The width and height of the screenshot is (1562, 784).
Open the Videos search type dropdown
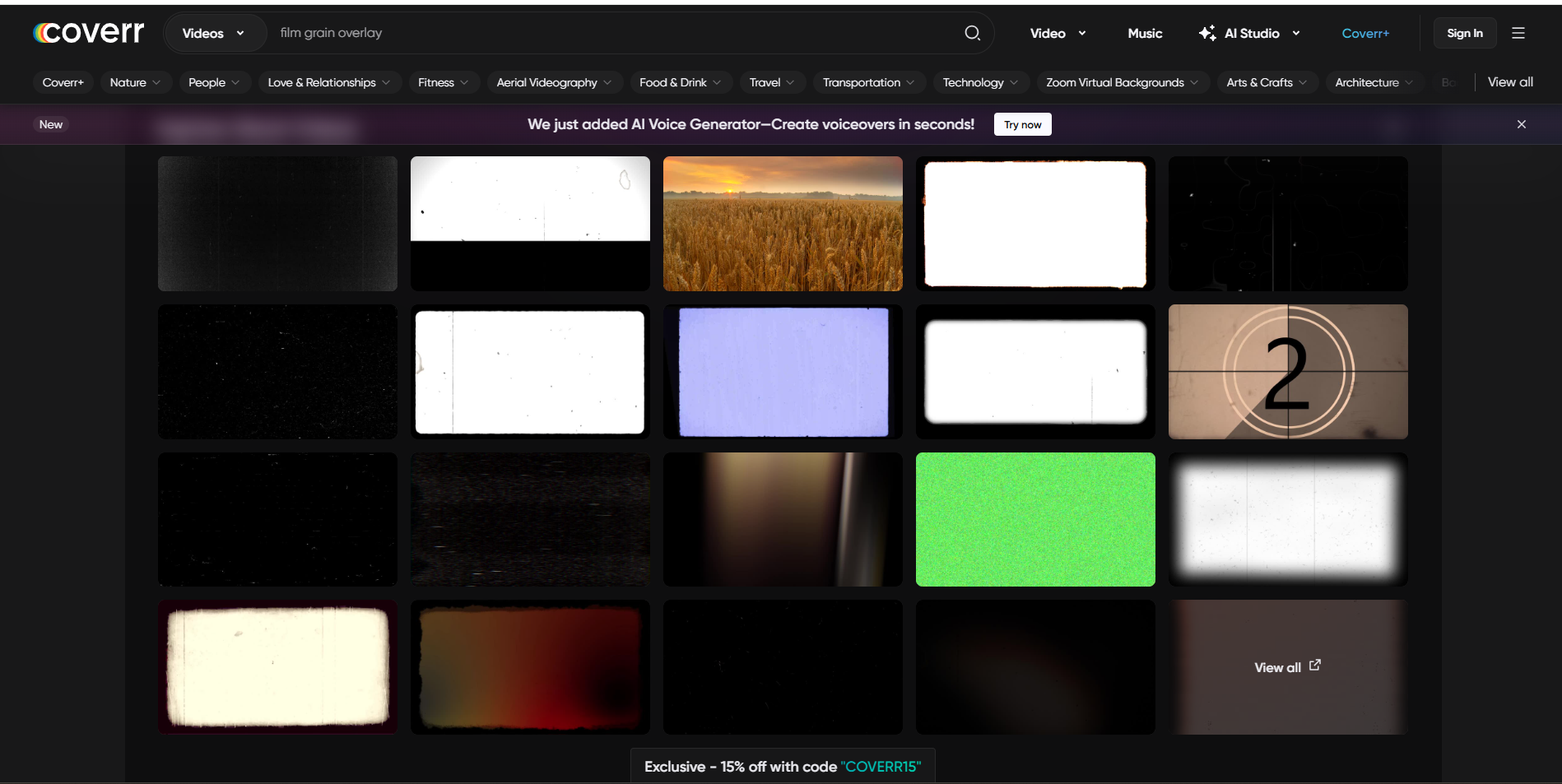coord(214,33)
